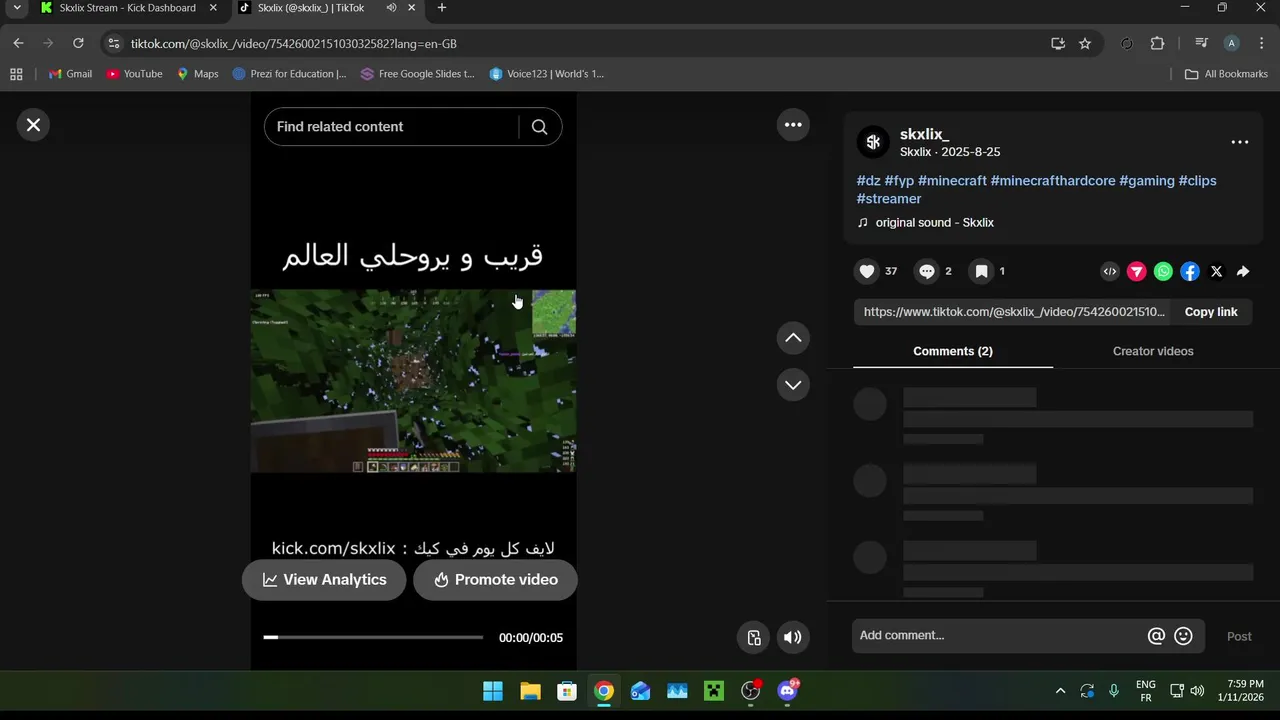Viewport: 1280px width, 720px height.
Task: Open the emoji picker in comment box
Action: coord(1183,636)
